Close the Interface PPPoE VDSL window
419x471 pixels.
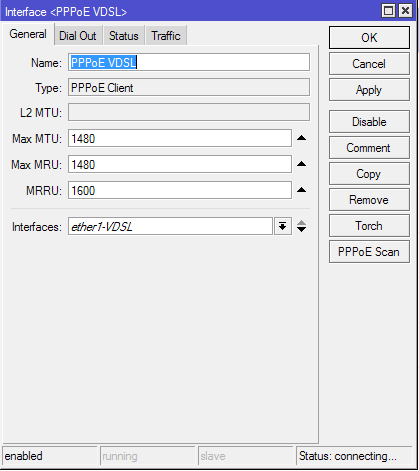pyautogui.click(x=405, y=11)
